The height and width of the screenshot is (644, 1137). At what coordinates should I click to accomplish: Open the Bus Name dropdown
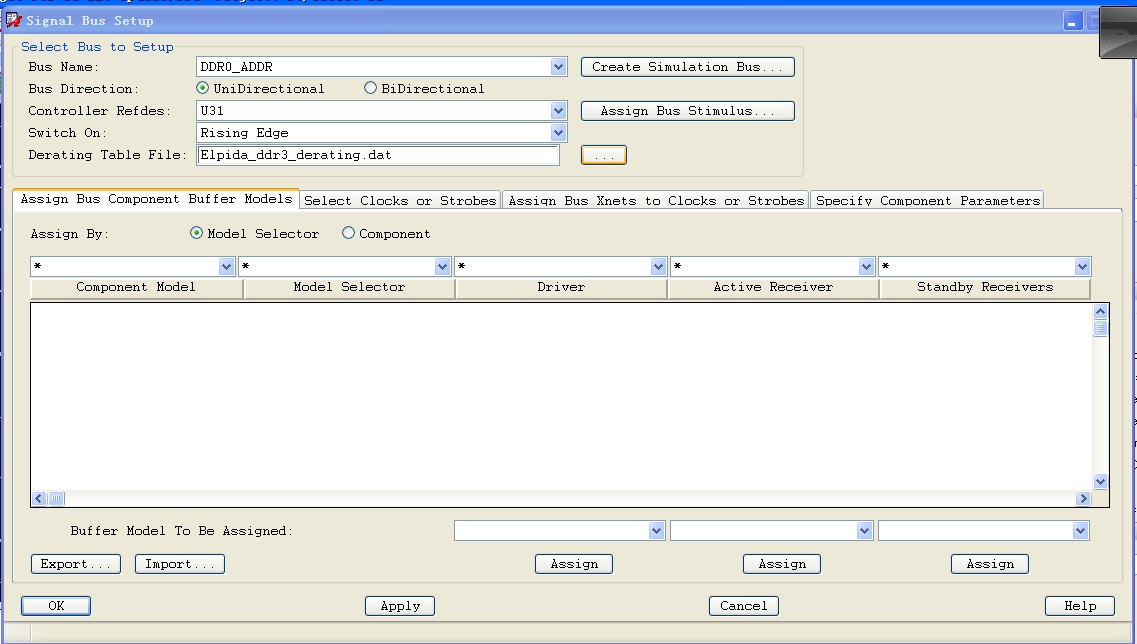click(558, 67)
